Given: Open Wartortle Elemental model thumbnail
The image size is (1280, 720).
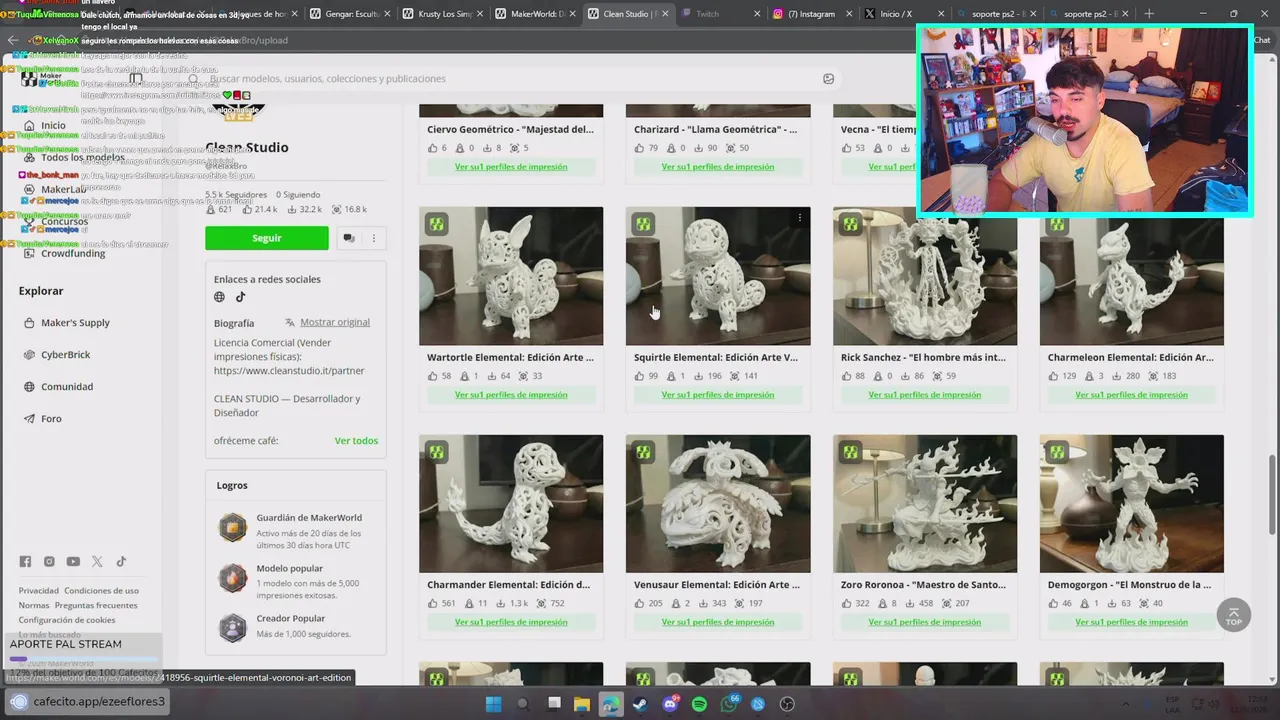Looking at the screenshot, I should pyautogui.click(x=511, y=276).
